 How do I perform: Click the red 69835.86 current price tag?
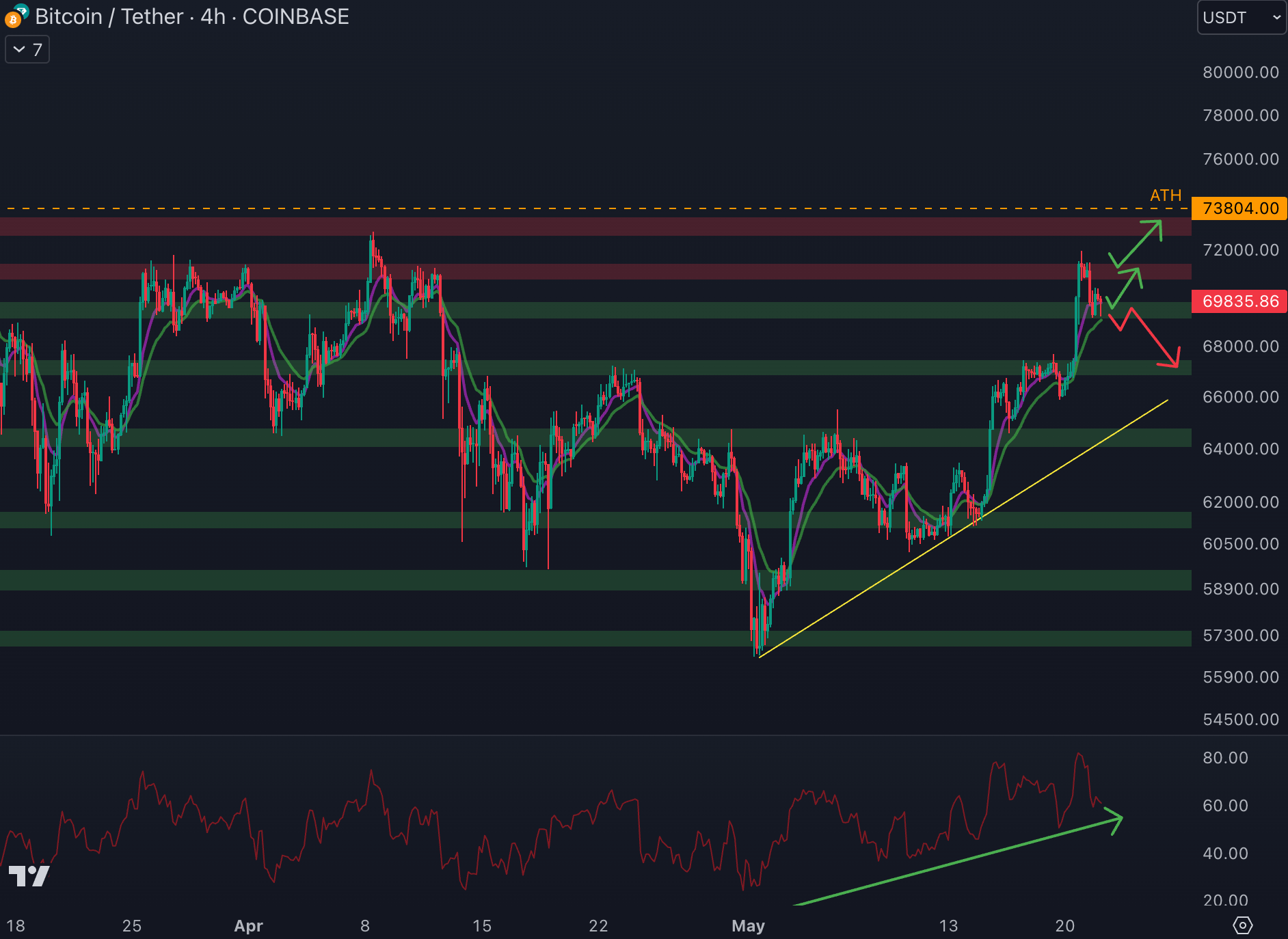pos(1239,301)
